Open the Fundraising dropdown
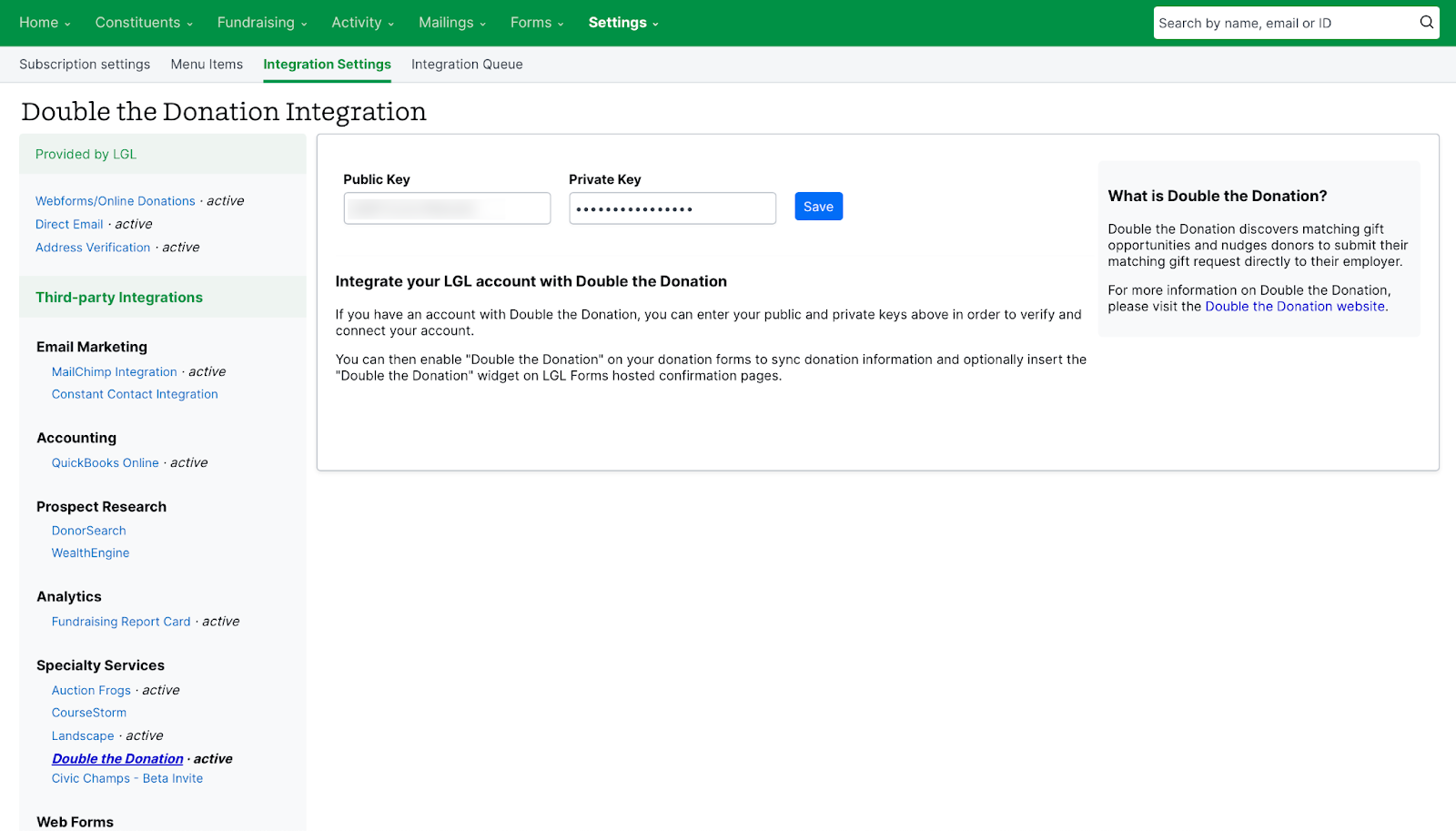Screen dimensions: 1456x831 262,23
